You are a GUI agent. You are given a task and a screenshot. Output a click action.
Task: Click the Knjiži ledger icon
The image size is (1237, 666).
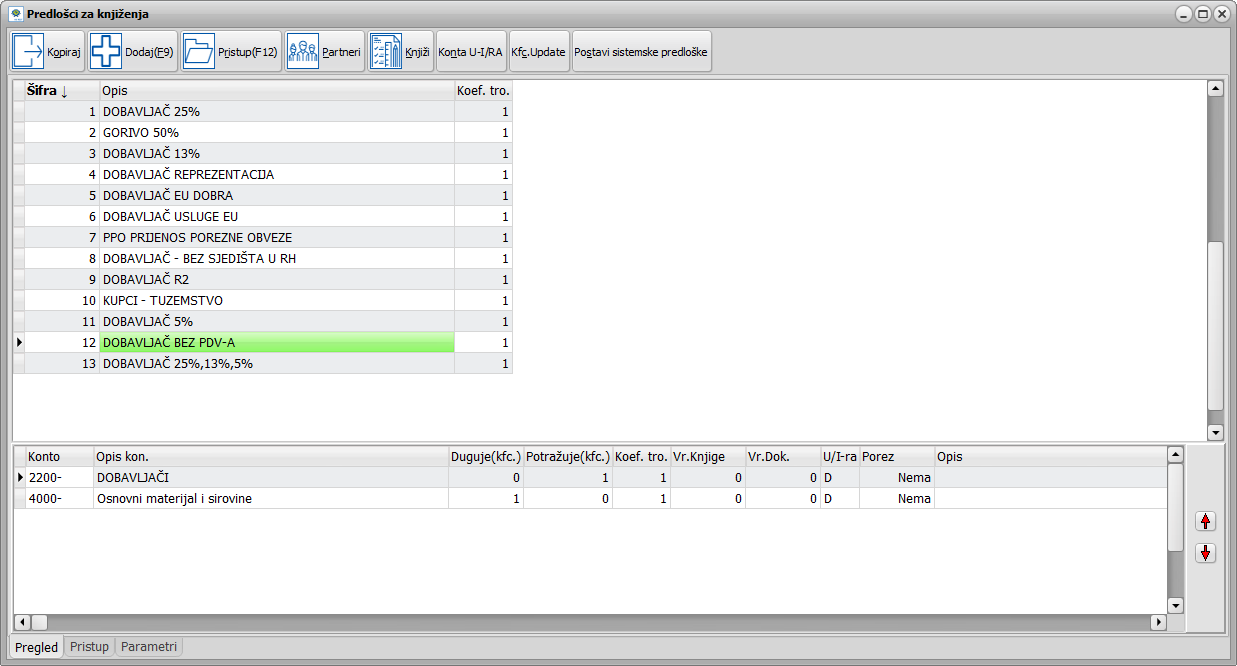[x=385, y=51]
